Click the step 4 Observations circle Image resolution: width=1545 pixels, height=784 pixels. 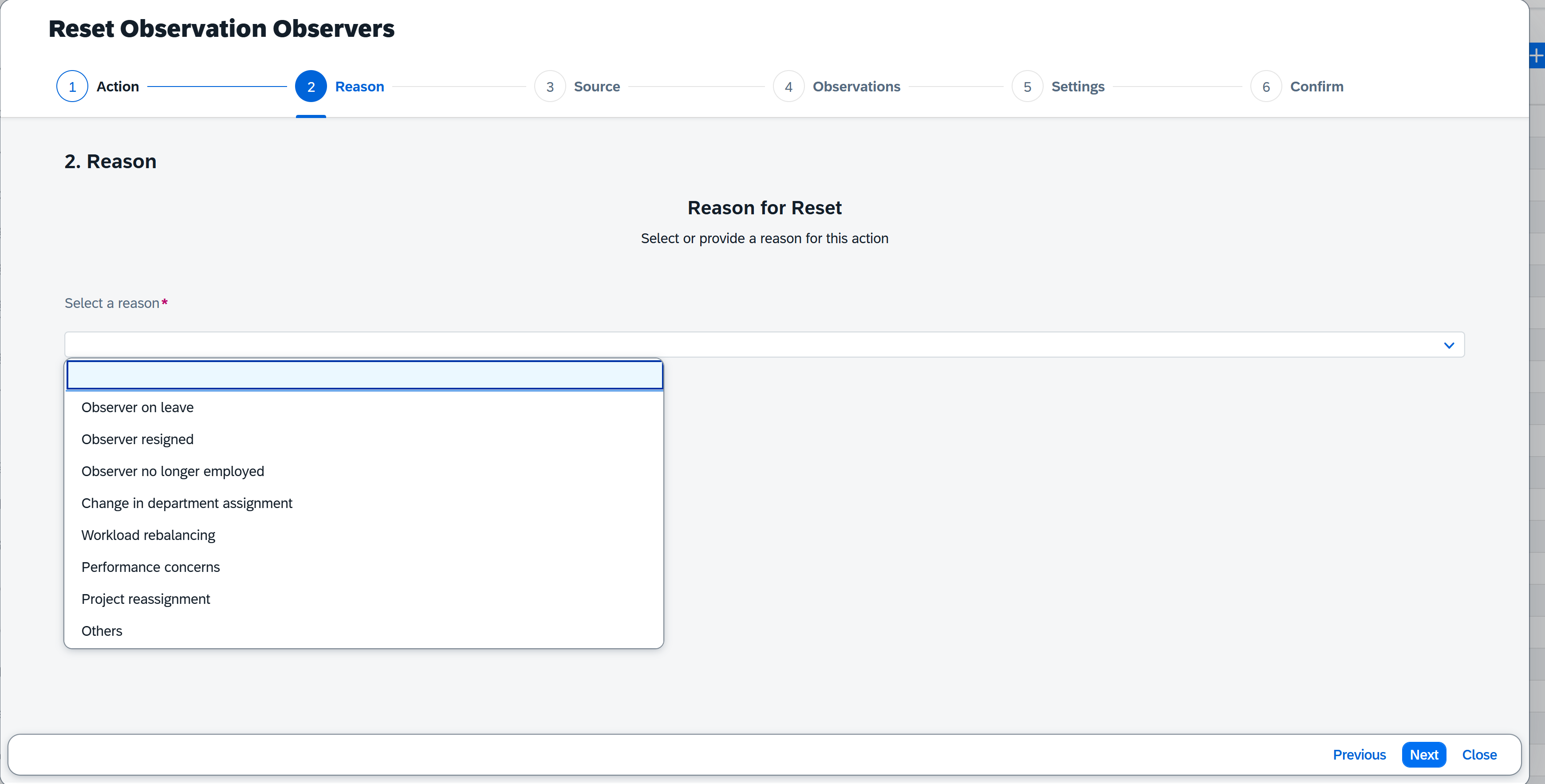click(788, 87)
